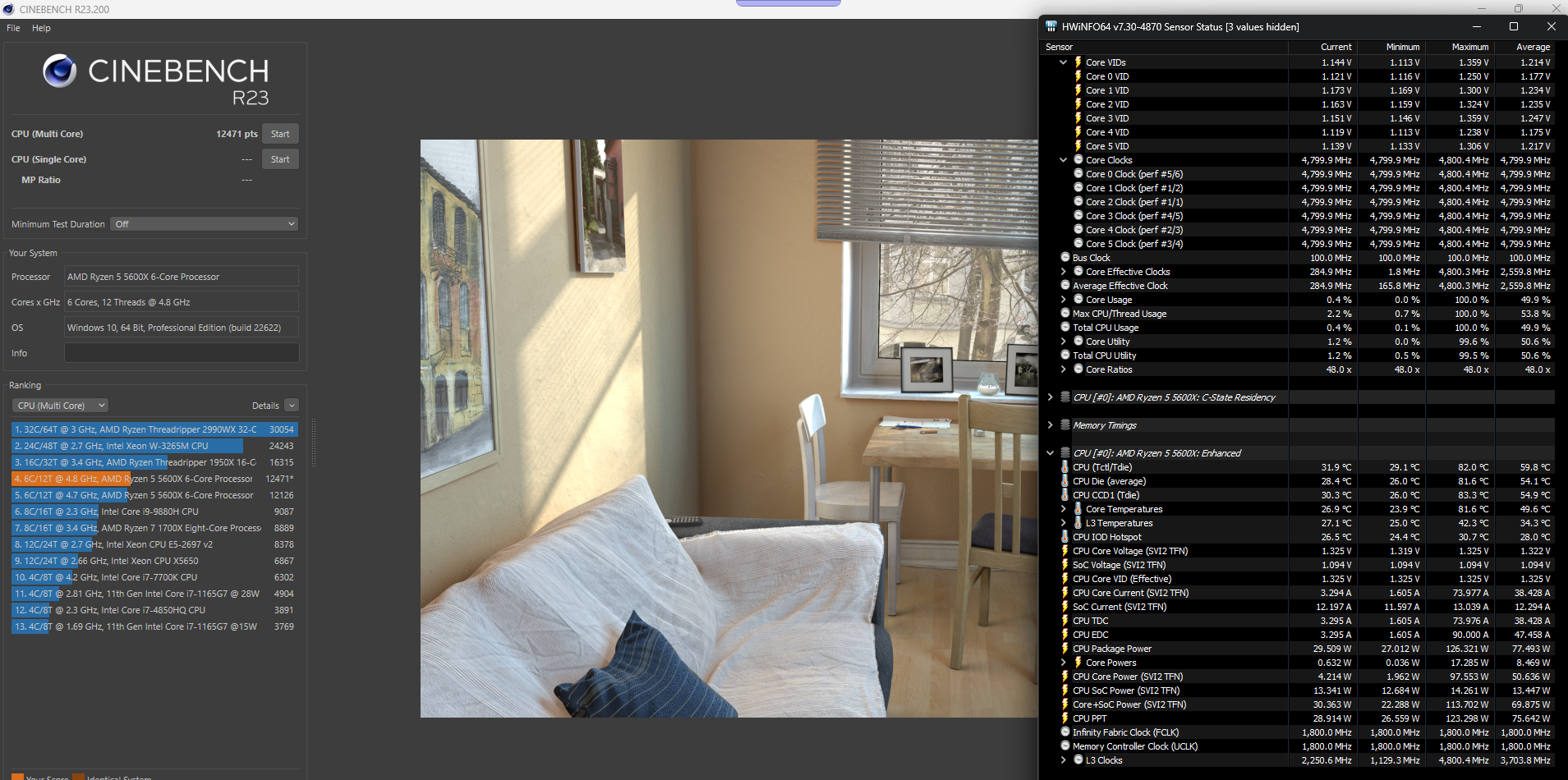Select the Intel Core i9-9880H ranking entry
The height and width of the screenshot is (780, 1568).
[x=154, y=512]
